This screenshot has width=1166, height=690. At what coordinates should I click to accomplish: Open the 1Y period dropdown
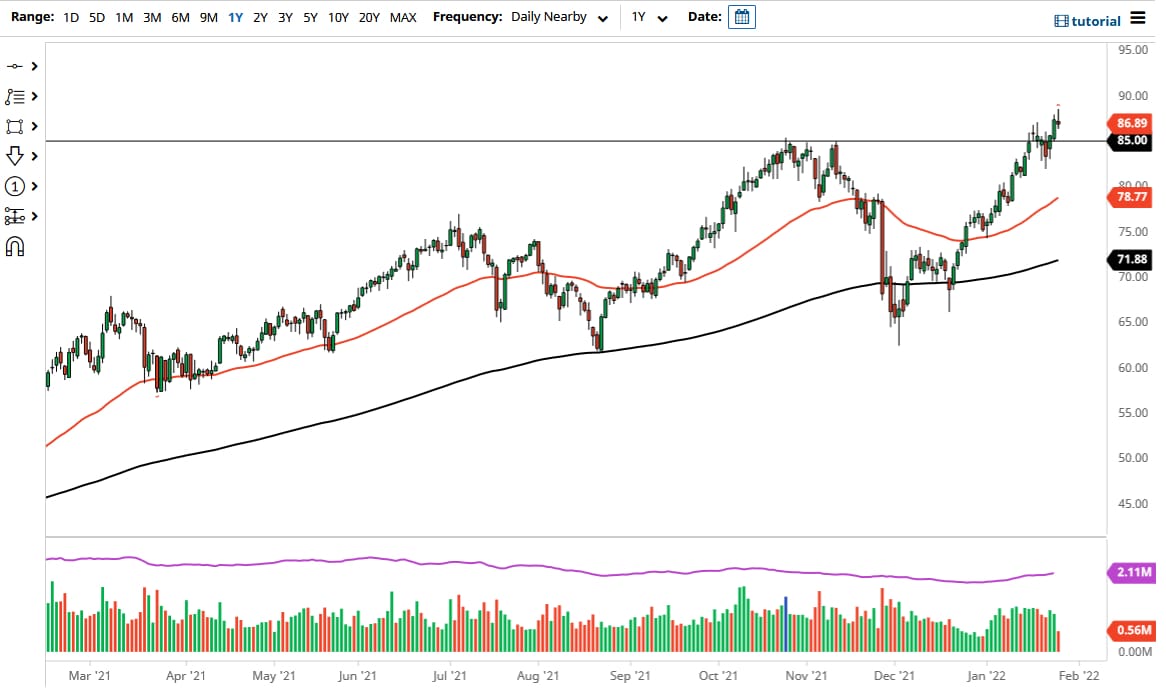coord(649,17)
